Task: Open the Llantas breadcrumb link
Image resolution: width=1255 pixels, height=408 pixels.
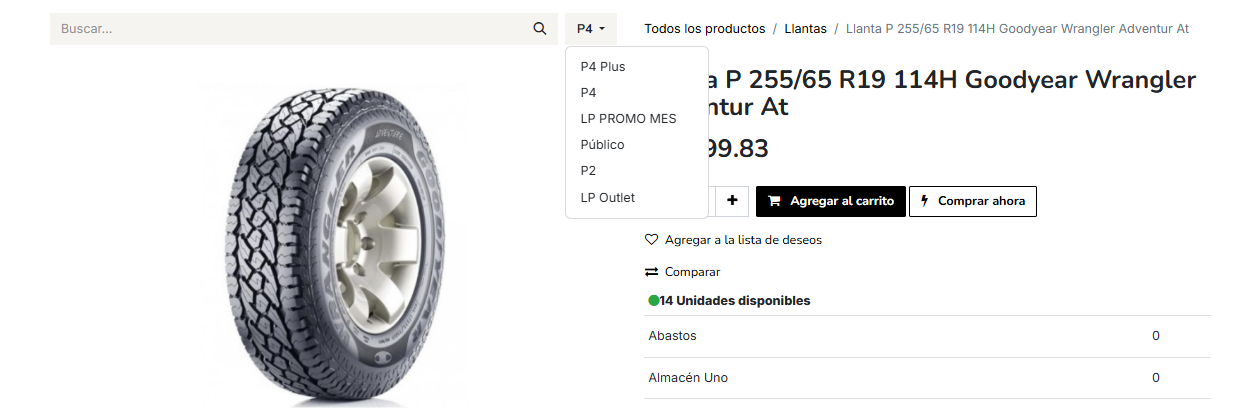Action: click(x=805, y=29)
